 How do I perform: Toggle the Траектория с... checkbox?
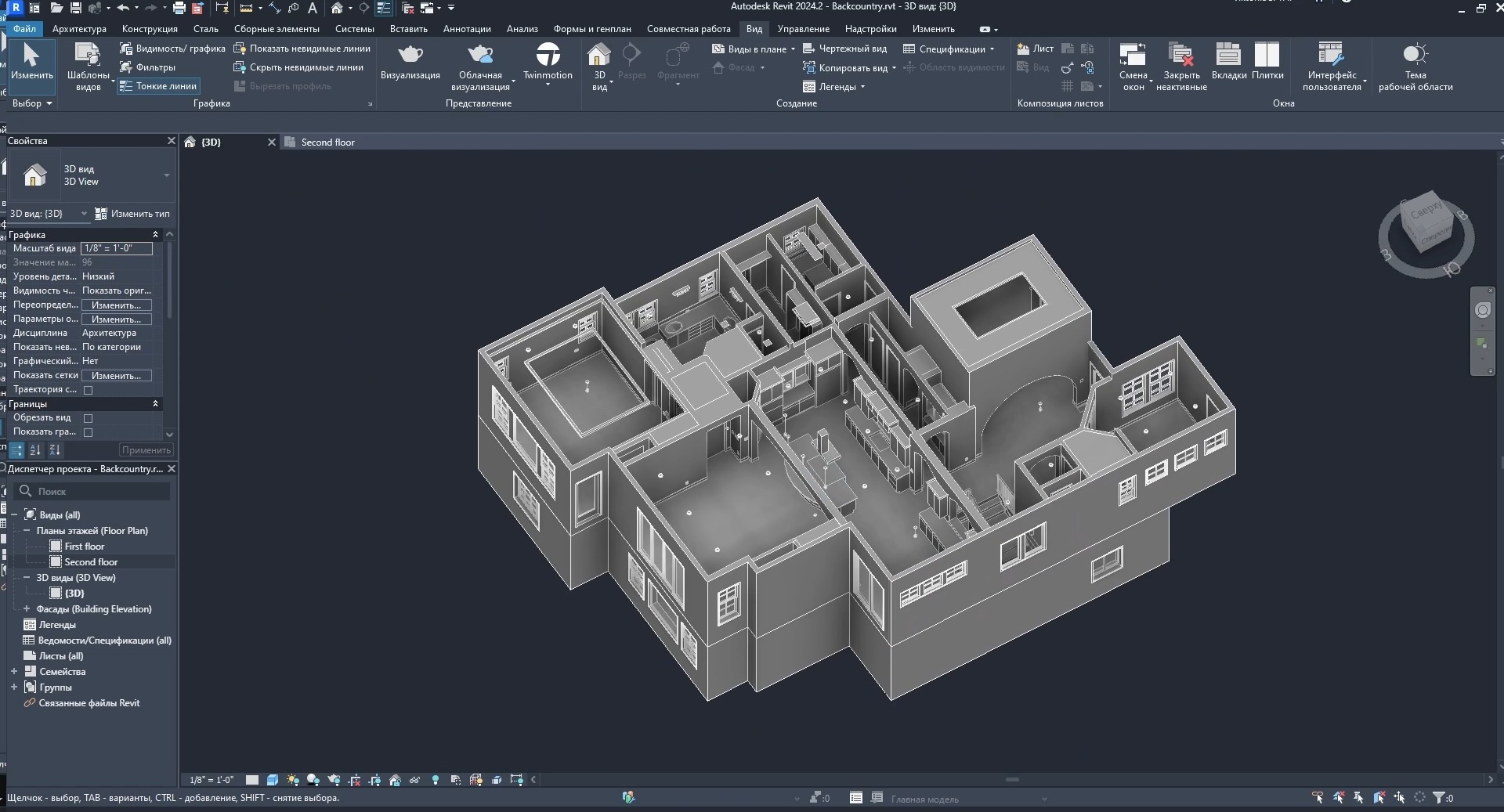coord(88,390)
